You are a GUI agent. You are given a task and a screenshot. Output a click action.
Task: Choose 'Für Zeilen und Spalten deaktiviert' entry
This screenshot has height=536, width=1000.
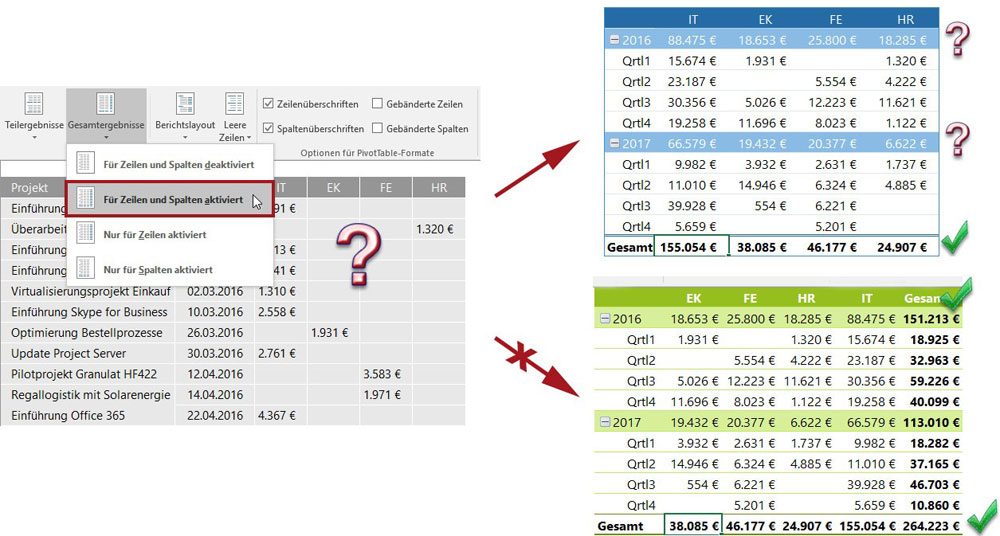[178, 164]
